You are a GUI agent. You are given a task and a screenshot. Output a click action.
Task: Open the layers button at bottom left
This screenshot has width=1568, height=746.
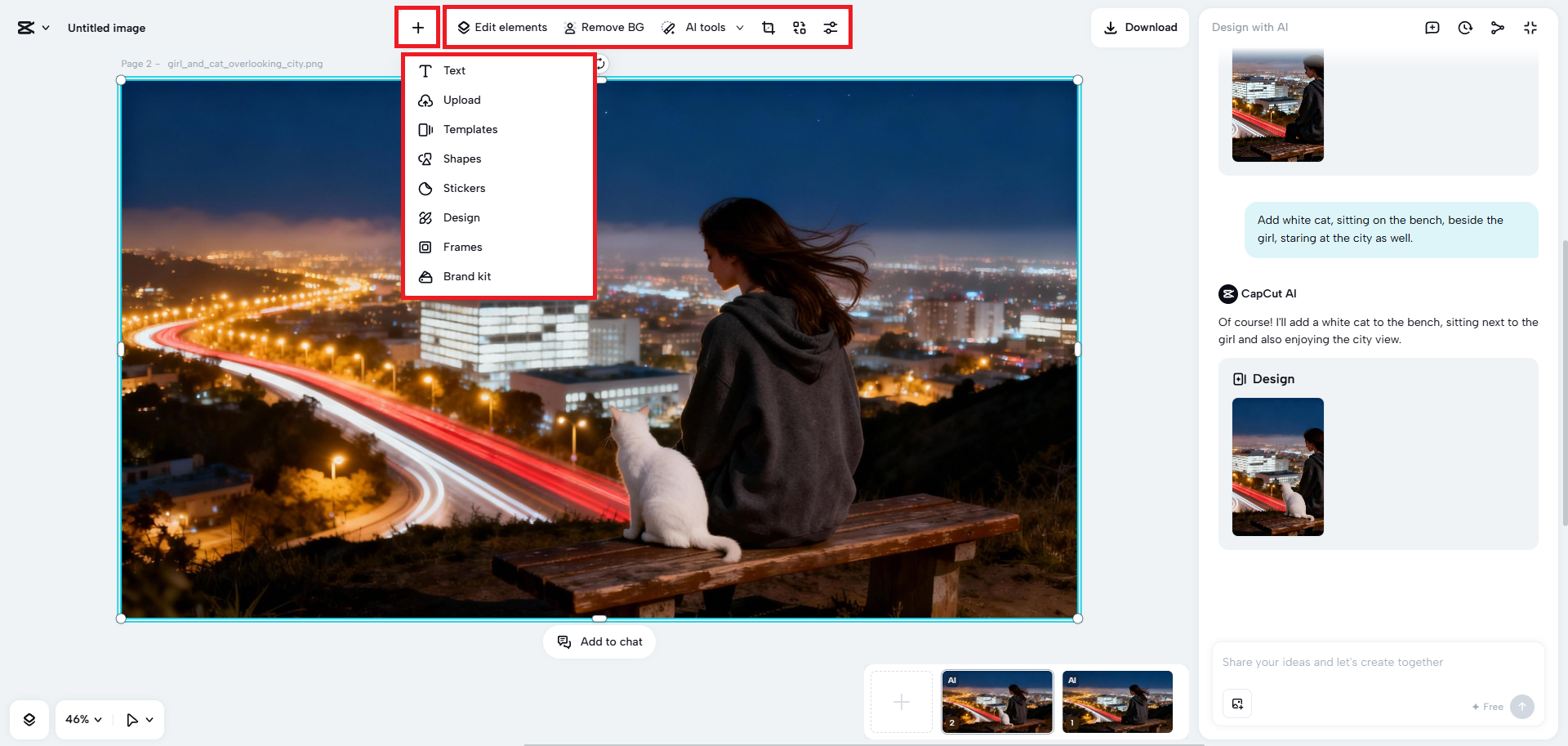point(29,720)
